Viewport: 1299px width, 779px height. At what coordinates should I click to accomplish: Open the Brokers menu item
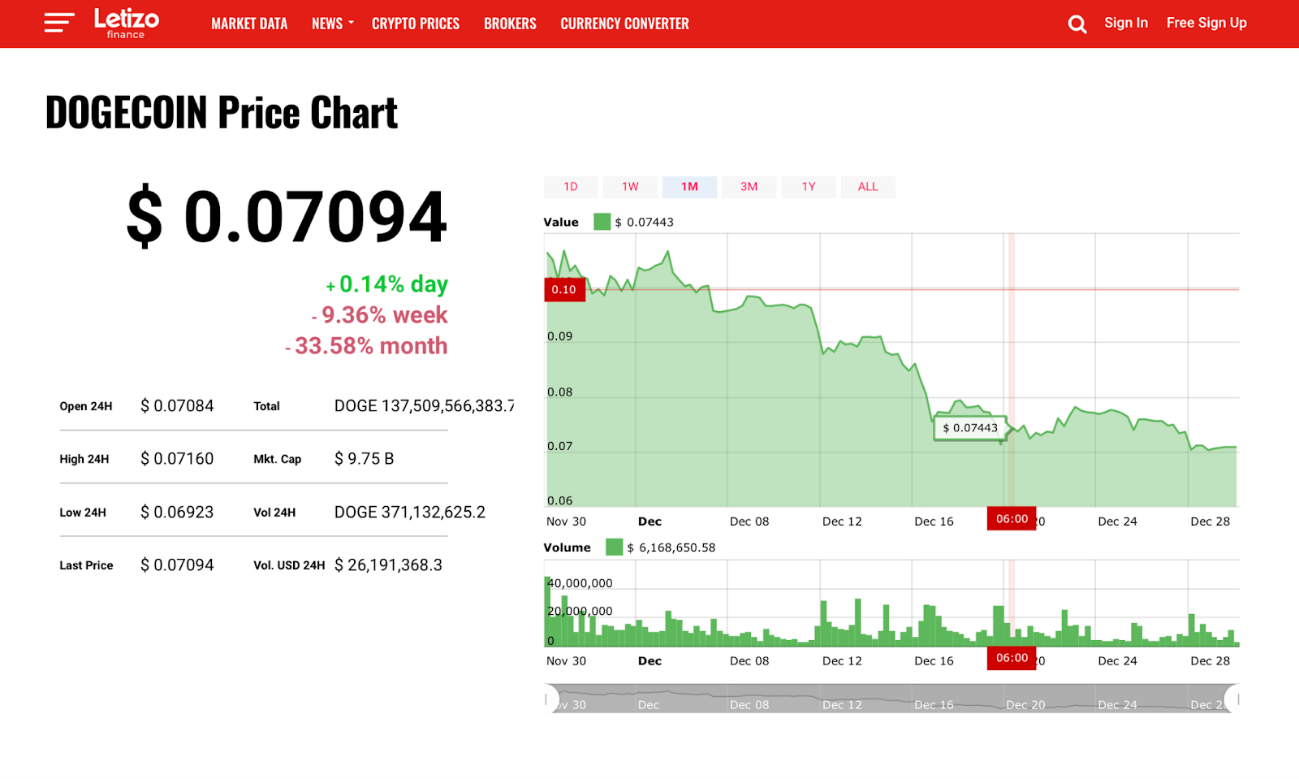coord(510,23)
